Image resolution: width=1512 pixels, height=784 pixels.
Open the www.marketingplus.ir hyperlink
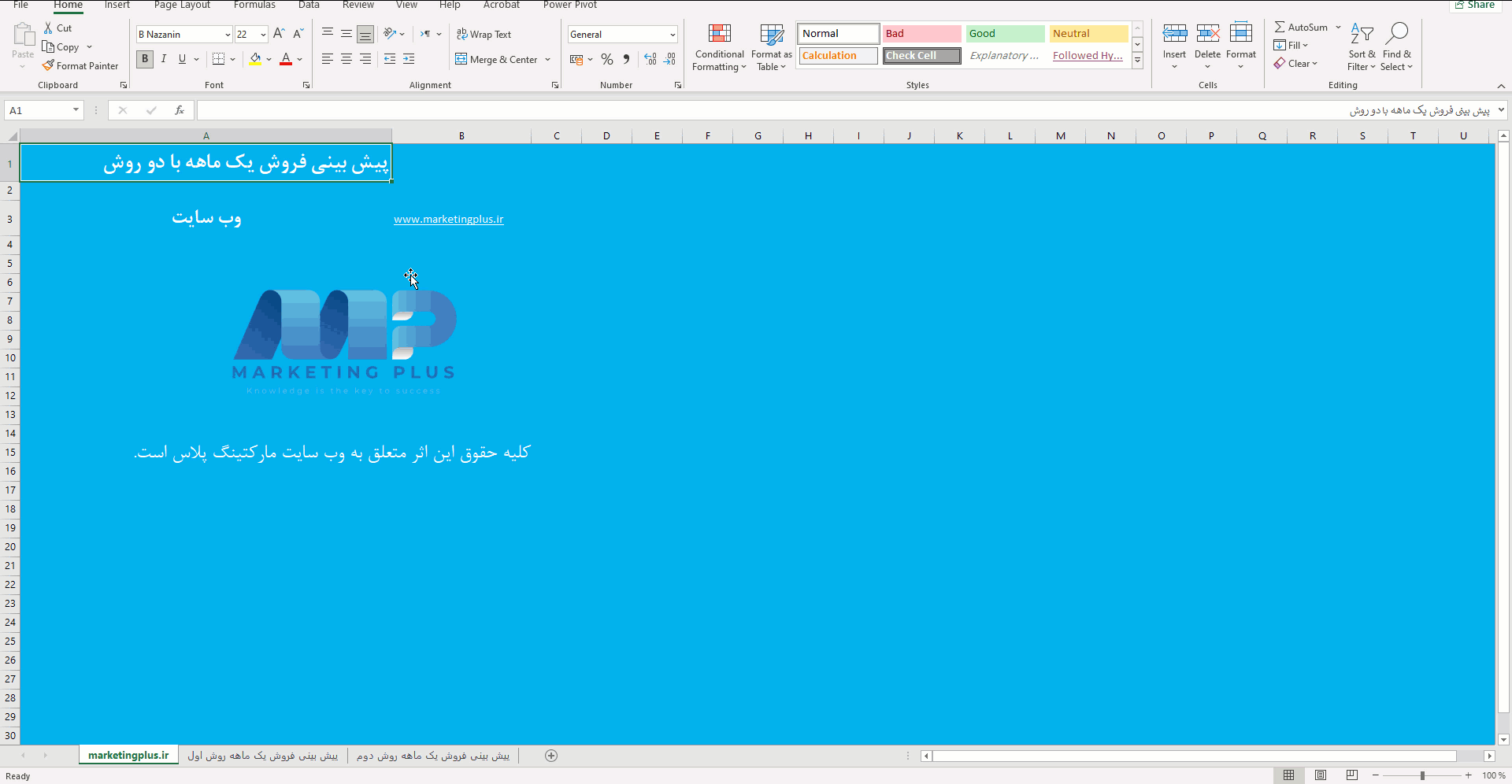click(449, 220)
